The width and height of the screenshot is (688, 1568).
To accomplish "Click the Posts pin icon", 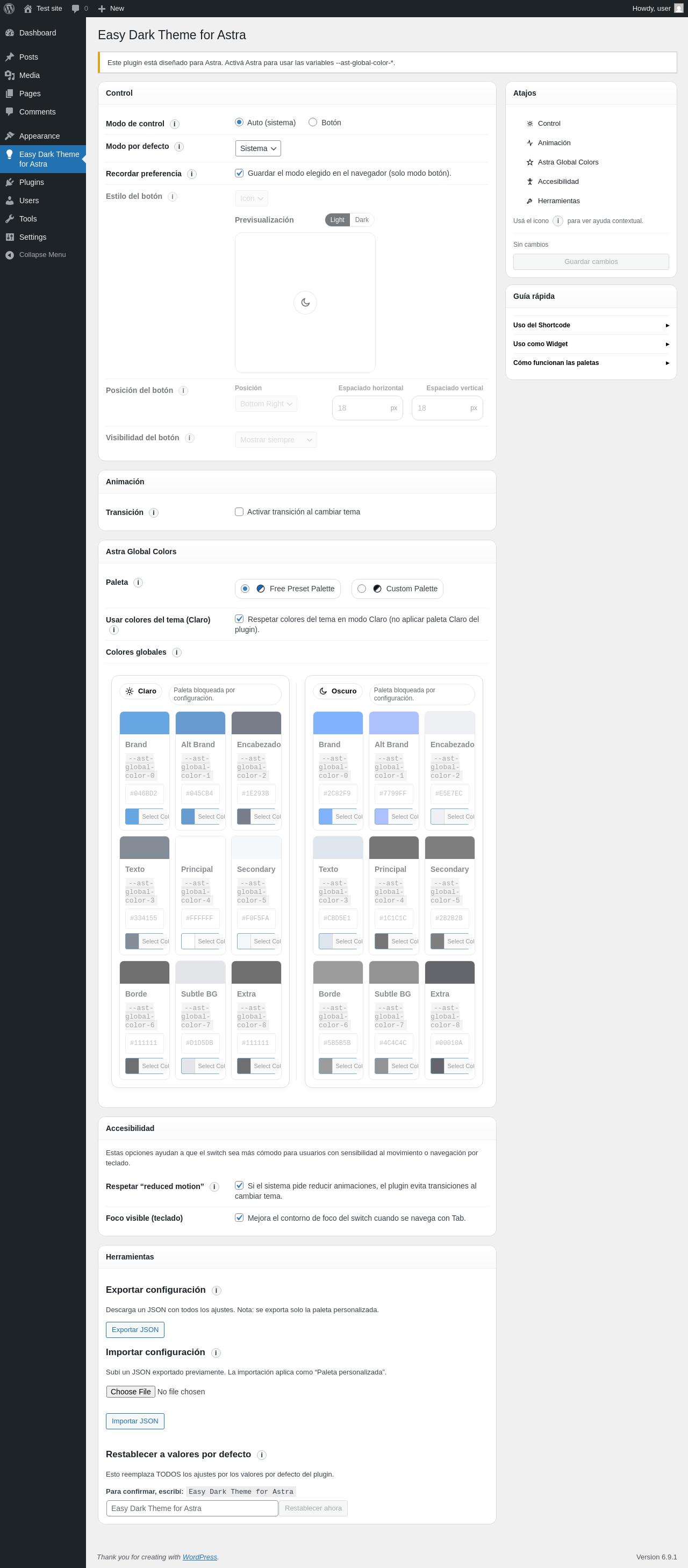I will tap(10, 57).
